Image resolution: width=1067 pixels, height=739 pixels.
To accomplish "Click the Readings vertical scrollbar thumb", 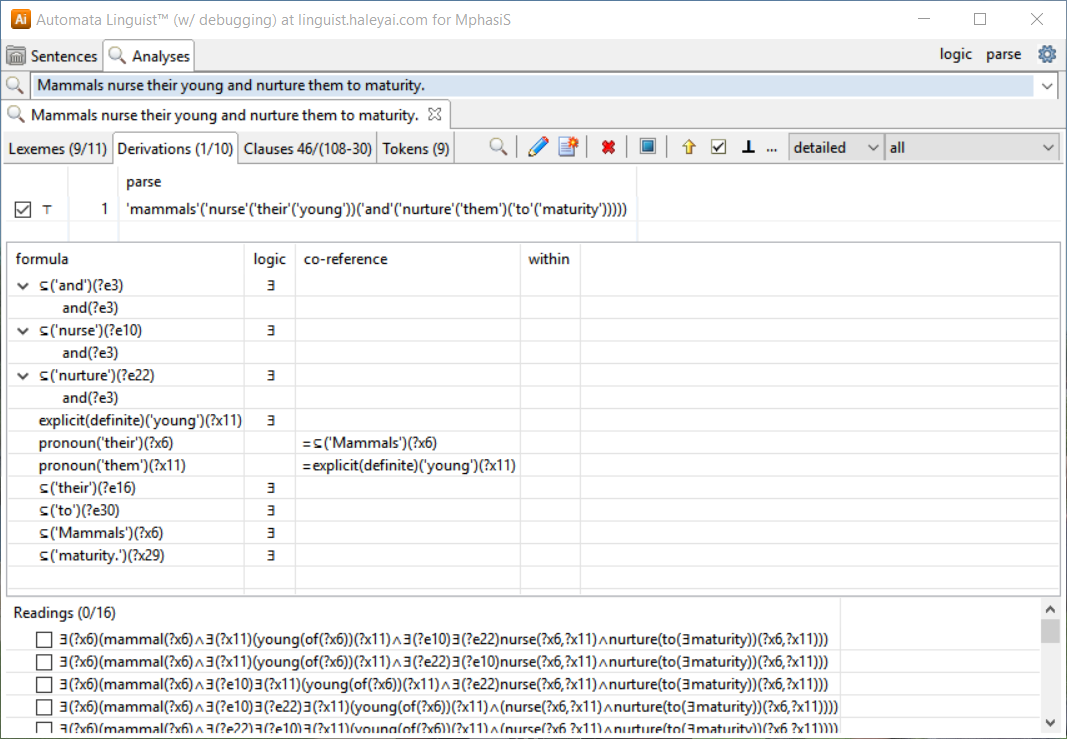I will [1050, 631].
